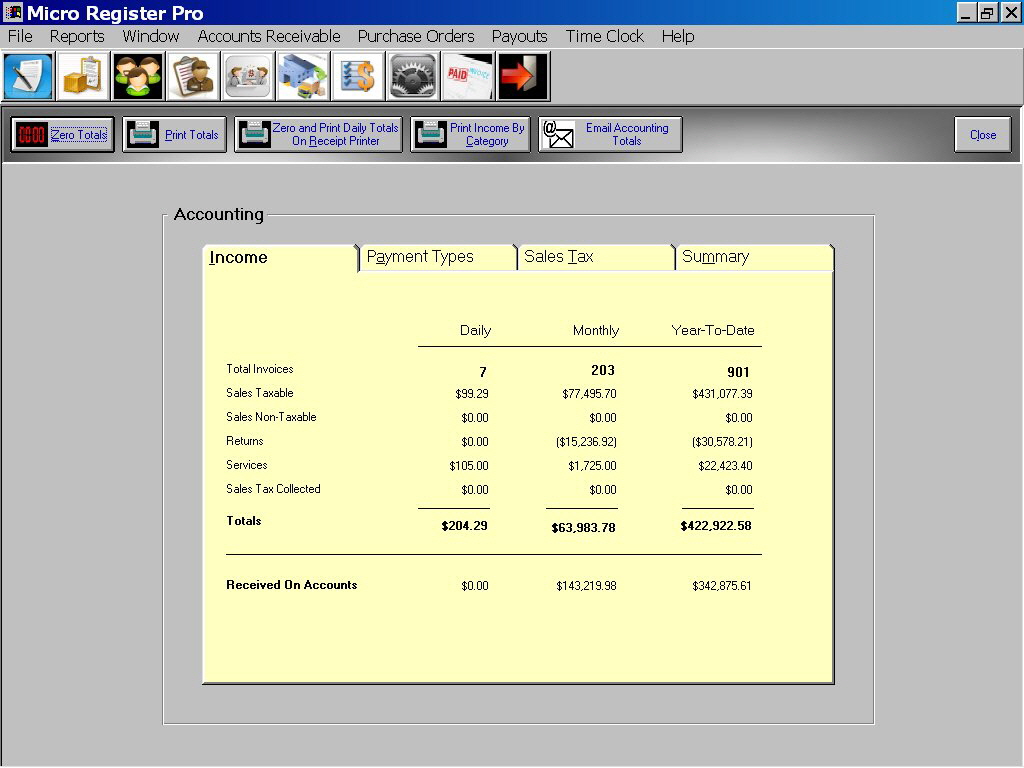The width and height of the screenshot is (1024, 768).
Task: Click Micro Register Pro title bar icon
Action: point(13,12)
